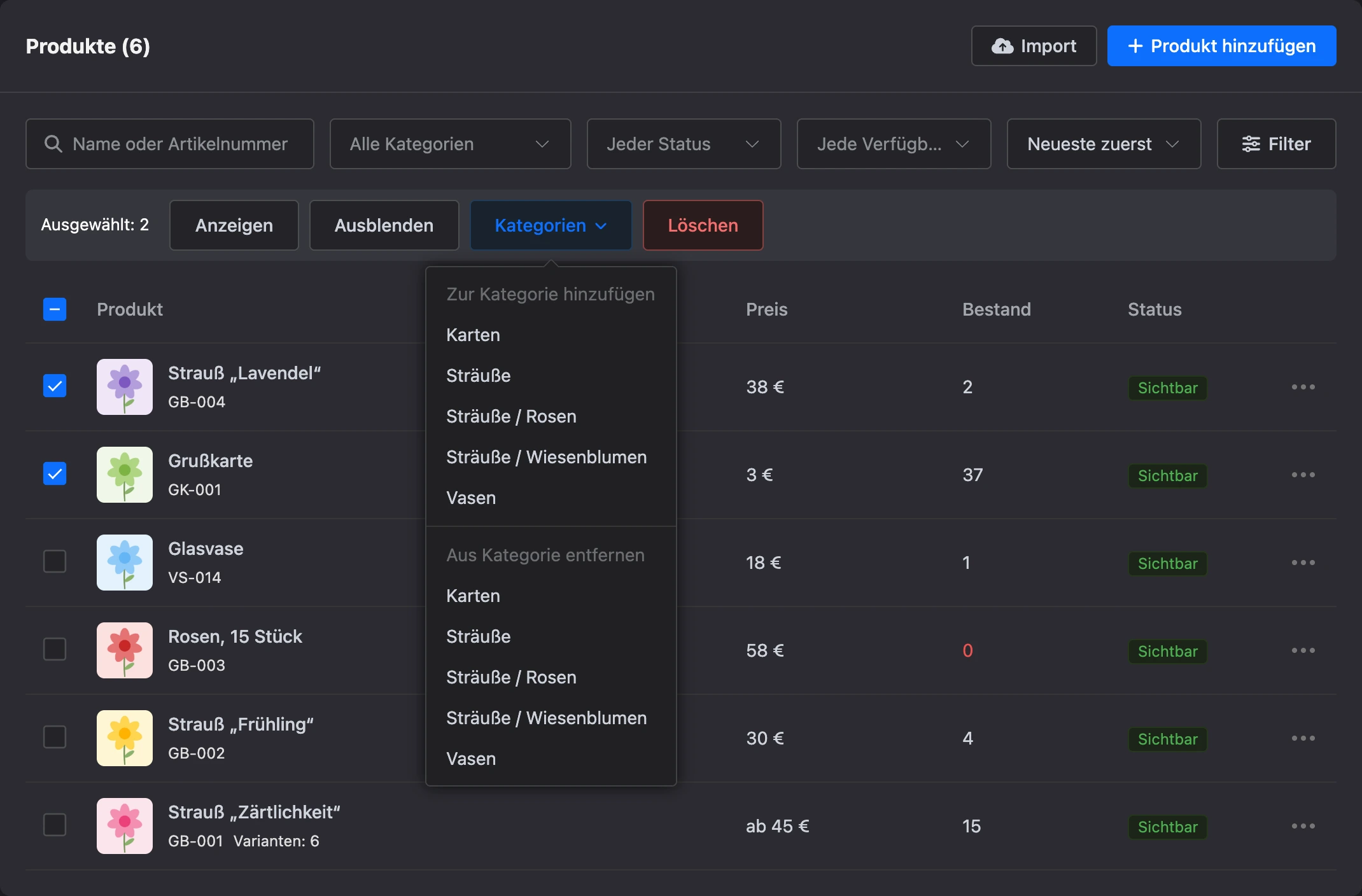Remove selected from Karten category
1362x896 pixels.
551,596
